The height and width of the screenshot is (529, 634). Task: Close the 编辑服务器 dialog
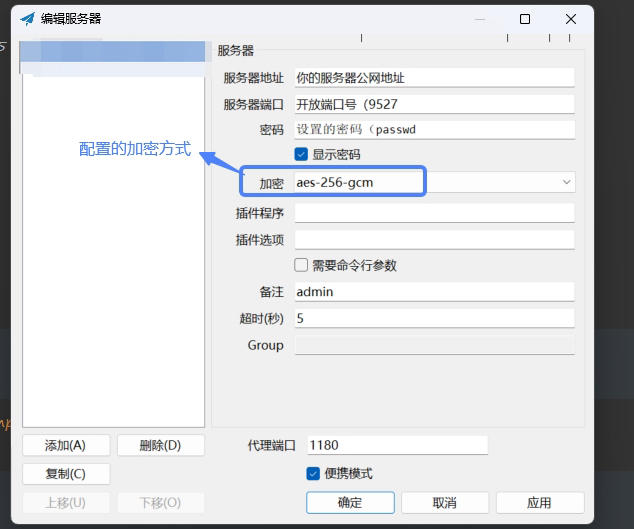tap(571, 19)
